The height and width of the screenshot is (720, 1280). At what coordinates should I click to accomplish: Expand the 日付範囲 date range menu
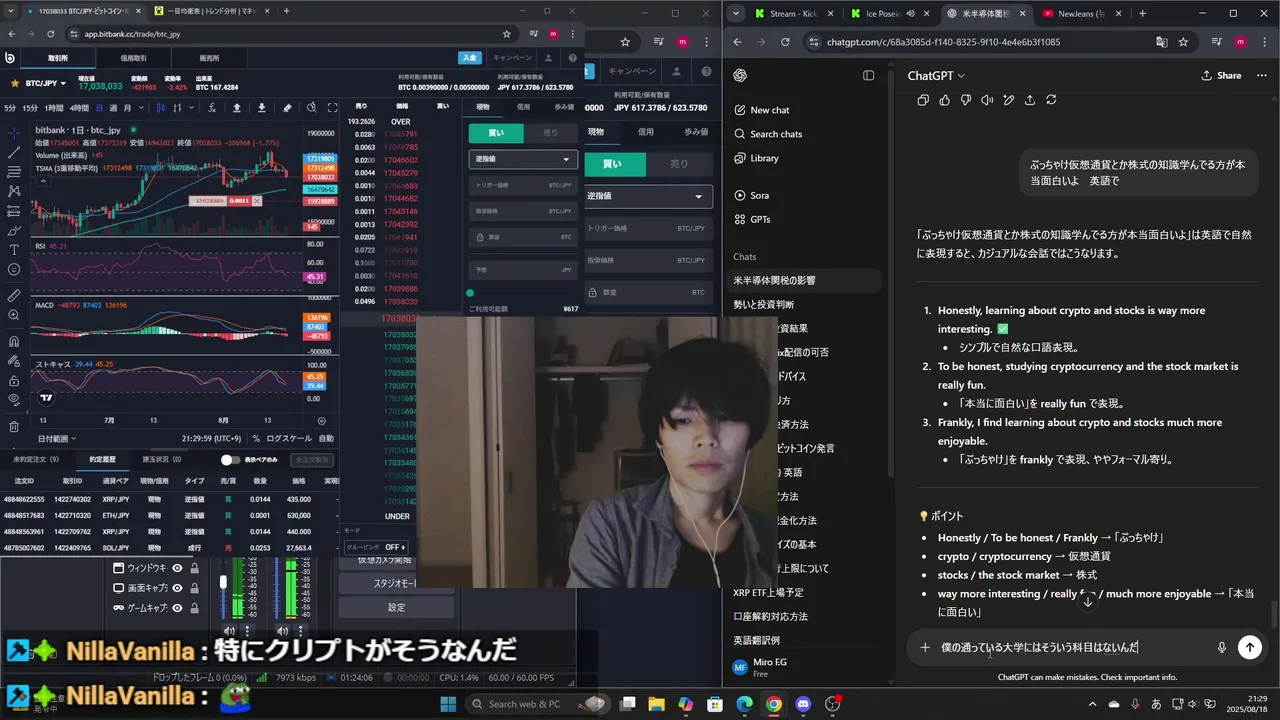(56, 438)
